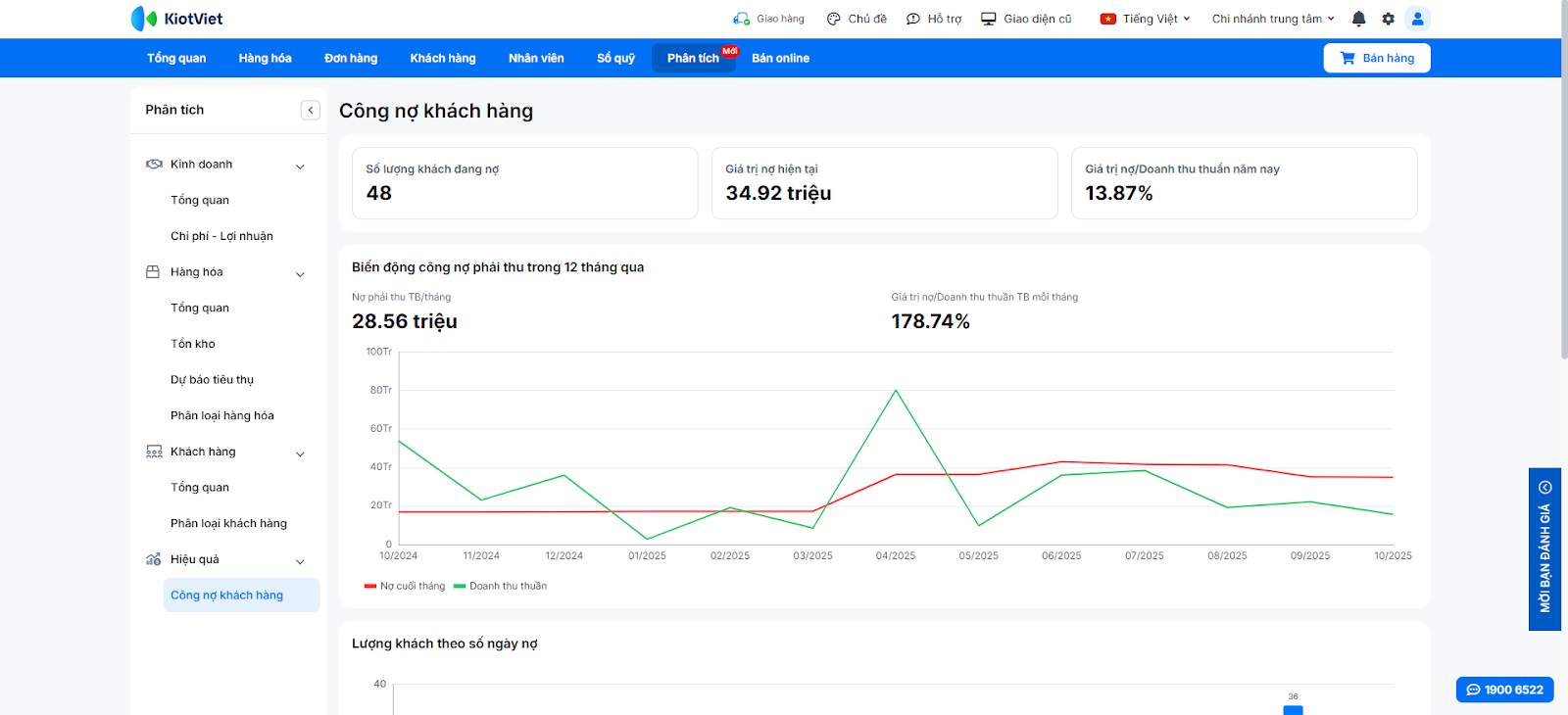The width and height of the screenshot is (1568, 715).
Task: Open the Chi nhánh trung tâm dropdown
Action: click(x=1272, y=19)
